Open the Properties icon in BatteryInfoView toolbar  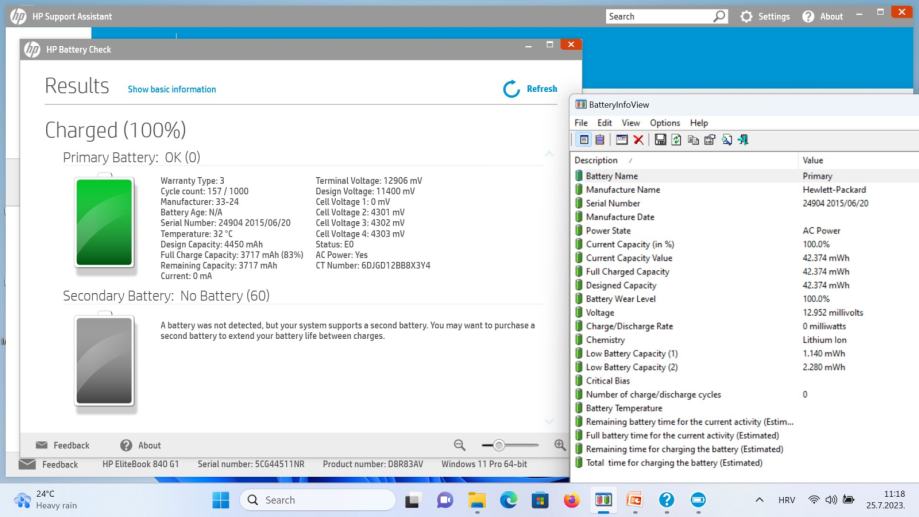[x=710, y=140]
